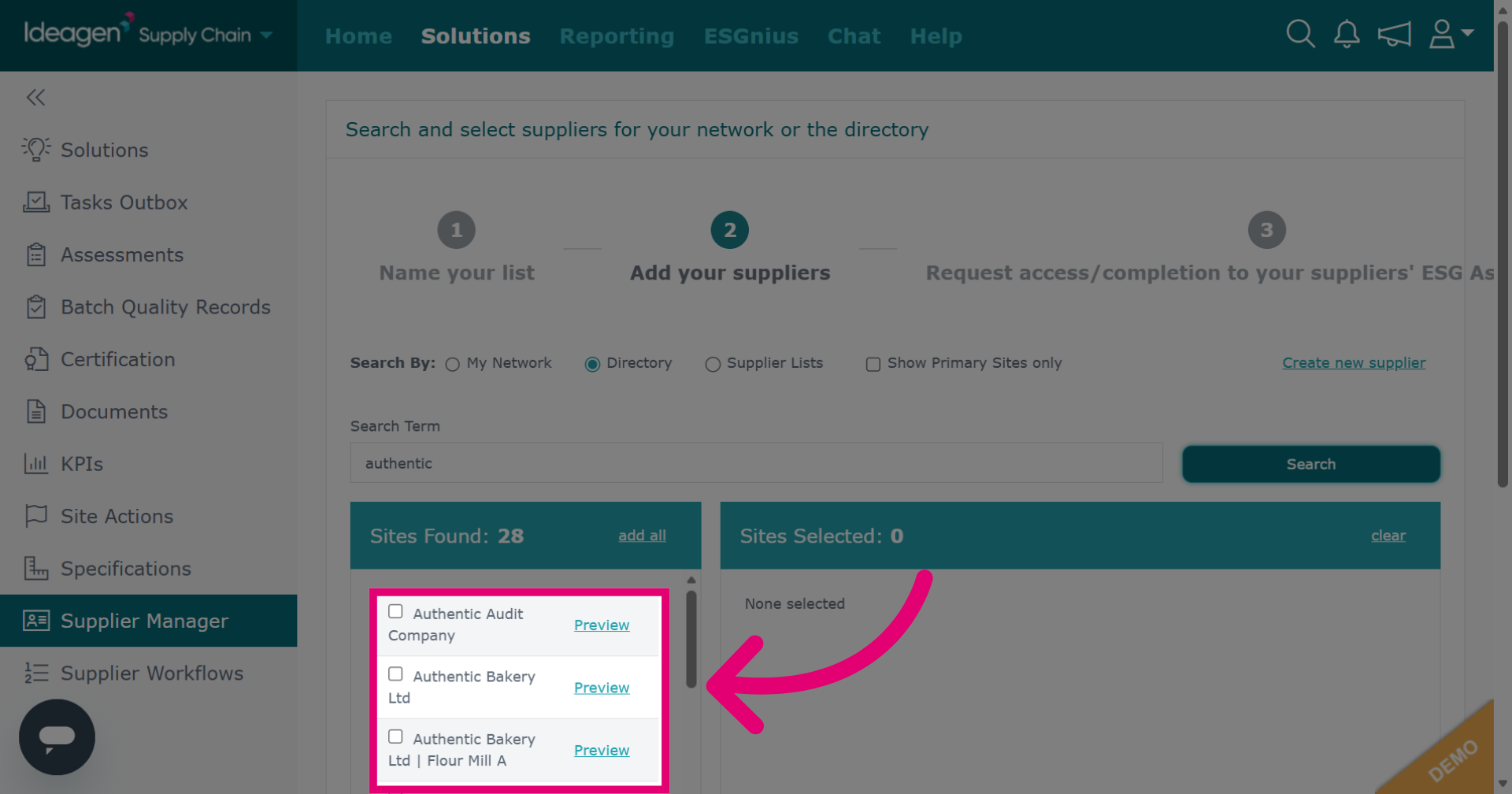Open Reporting in top navigation
Viewport: 1512px width, 794px height.
(x=617, y=36)
